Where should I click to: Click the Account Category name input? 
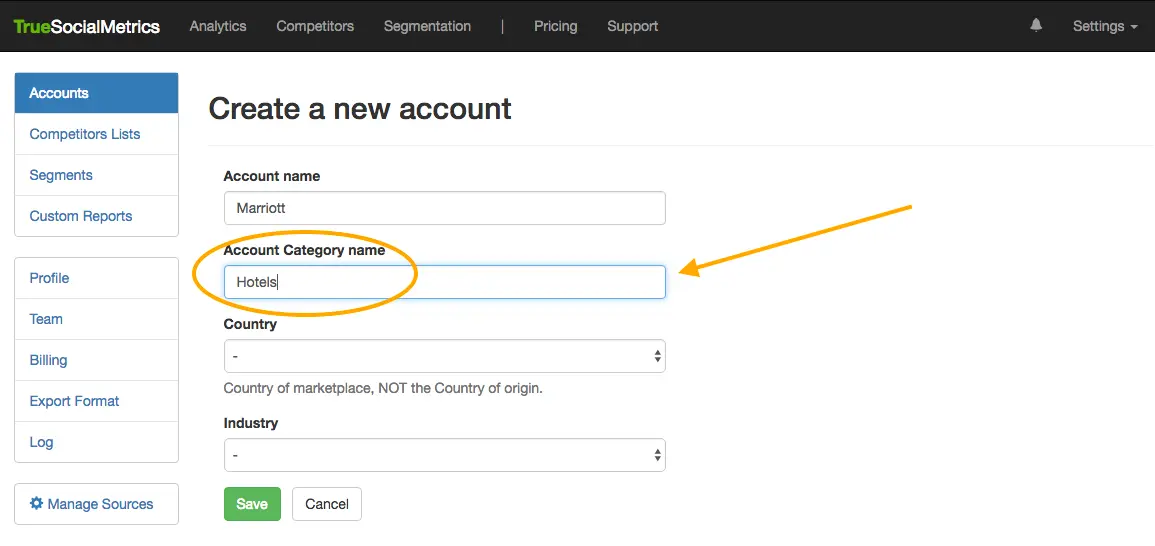tap(444, 282)
